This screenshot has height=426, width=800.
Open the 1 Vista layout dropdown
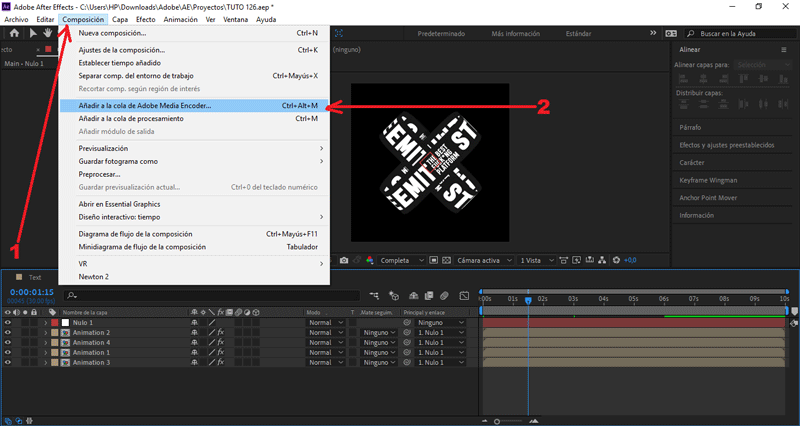click(536, 260)
